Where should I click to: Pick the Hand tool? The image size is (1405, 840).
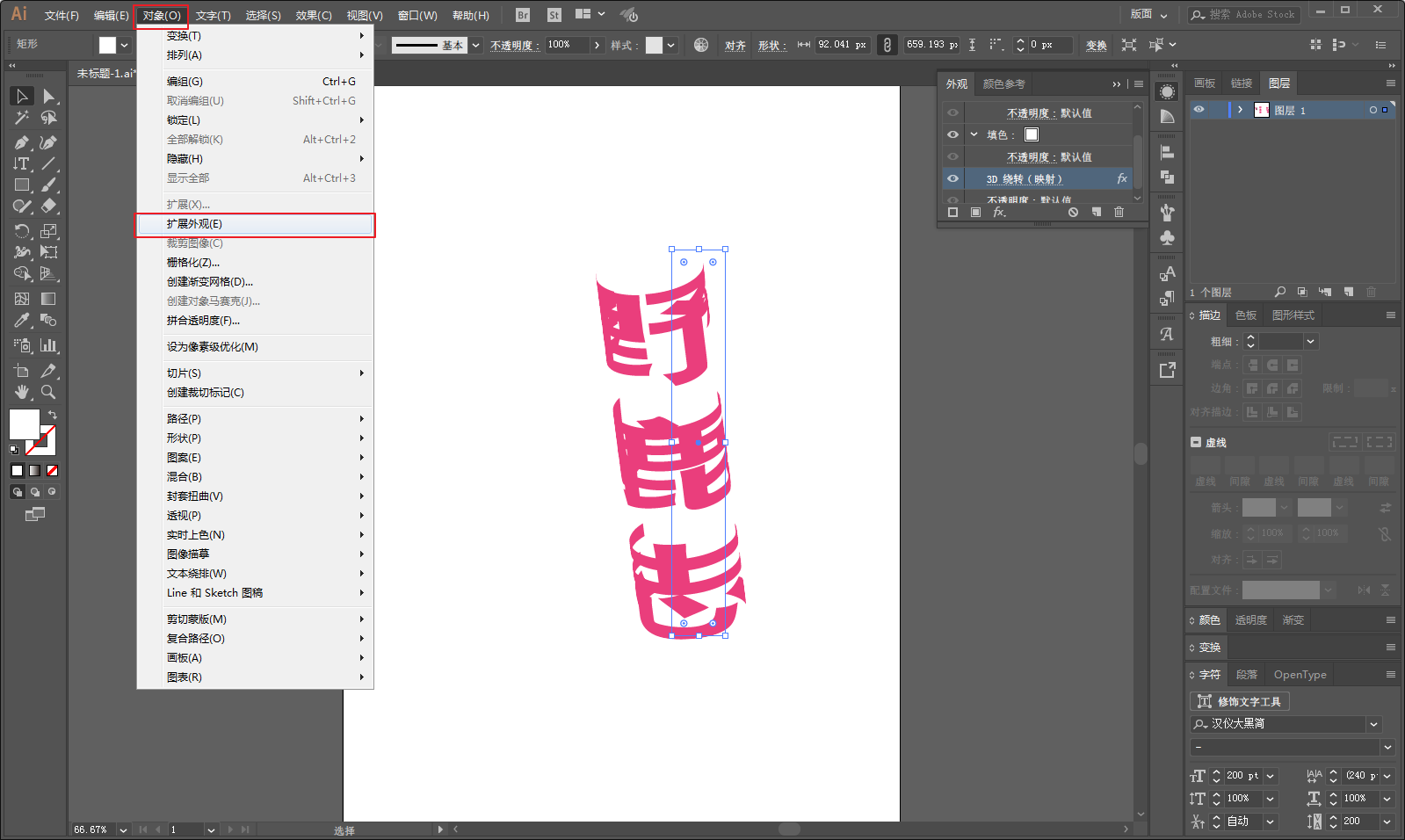22,392
